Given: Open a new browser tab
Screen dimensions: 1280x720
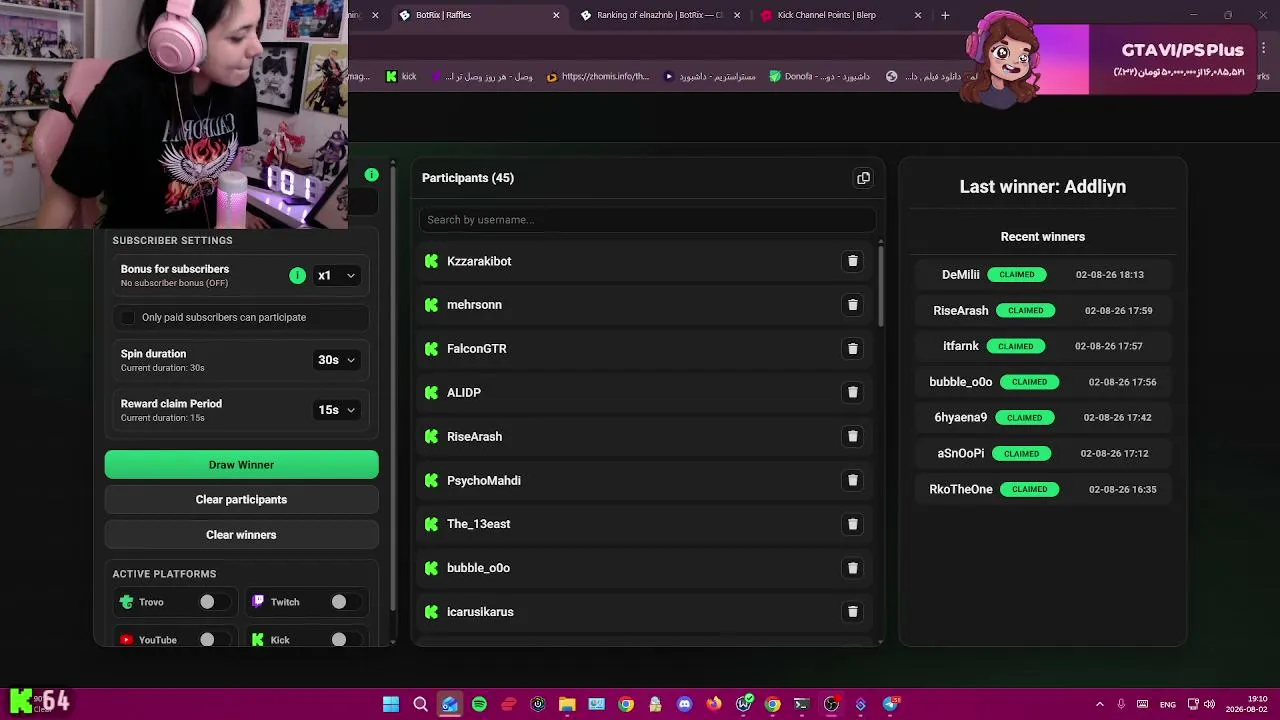Looking at the screenshot, I should [x=945, y=15].
